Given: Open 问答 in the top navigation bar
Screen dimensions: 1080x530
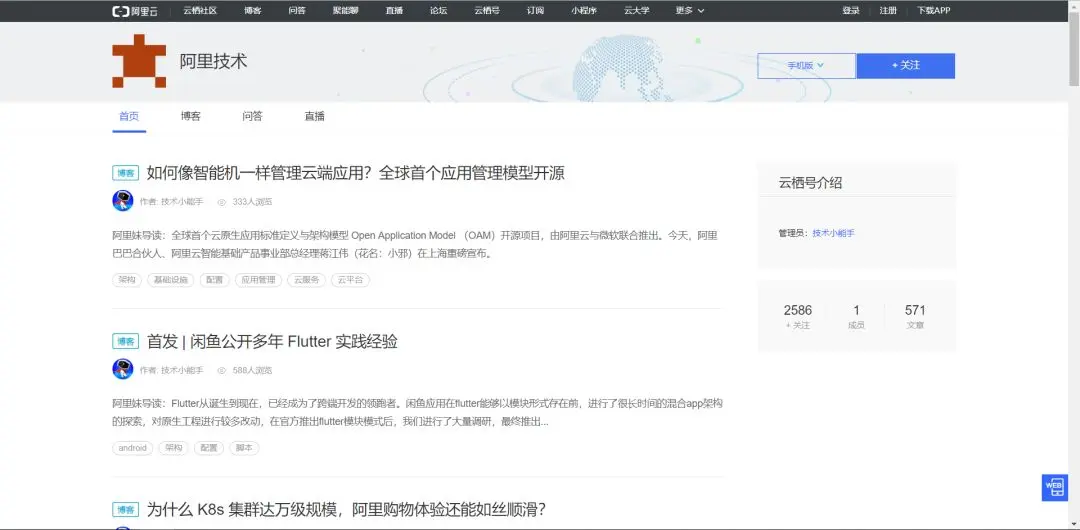Looking at the screenshot, I should (298, 10).
